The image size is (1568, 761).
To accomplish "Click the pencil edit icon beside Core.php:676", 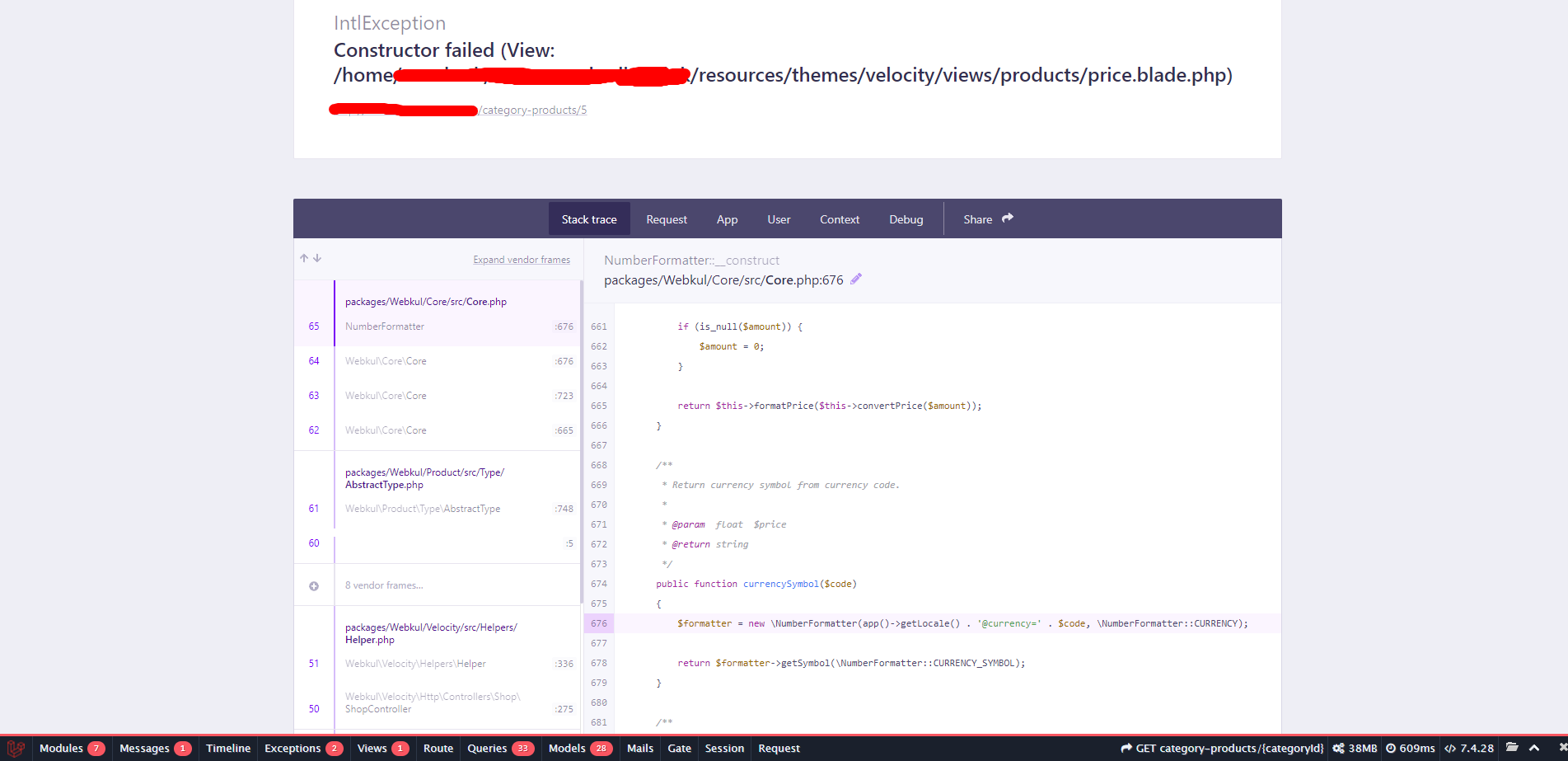I will pos(856,280).
